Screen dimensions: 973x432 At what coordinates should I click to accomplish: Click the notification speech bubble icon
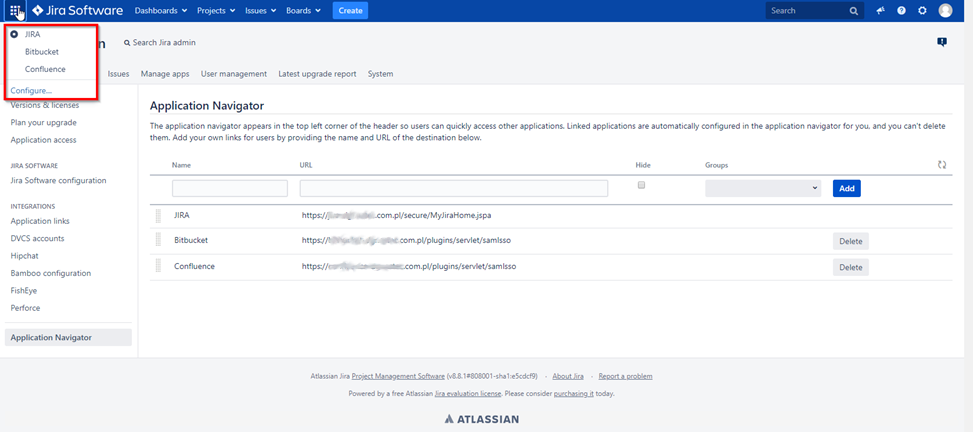pos(941,42)
